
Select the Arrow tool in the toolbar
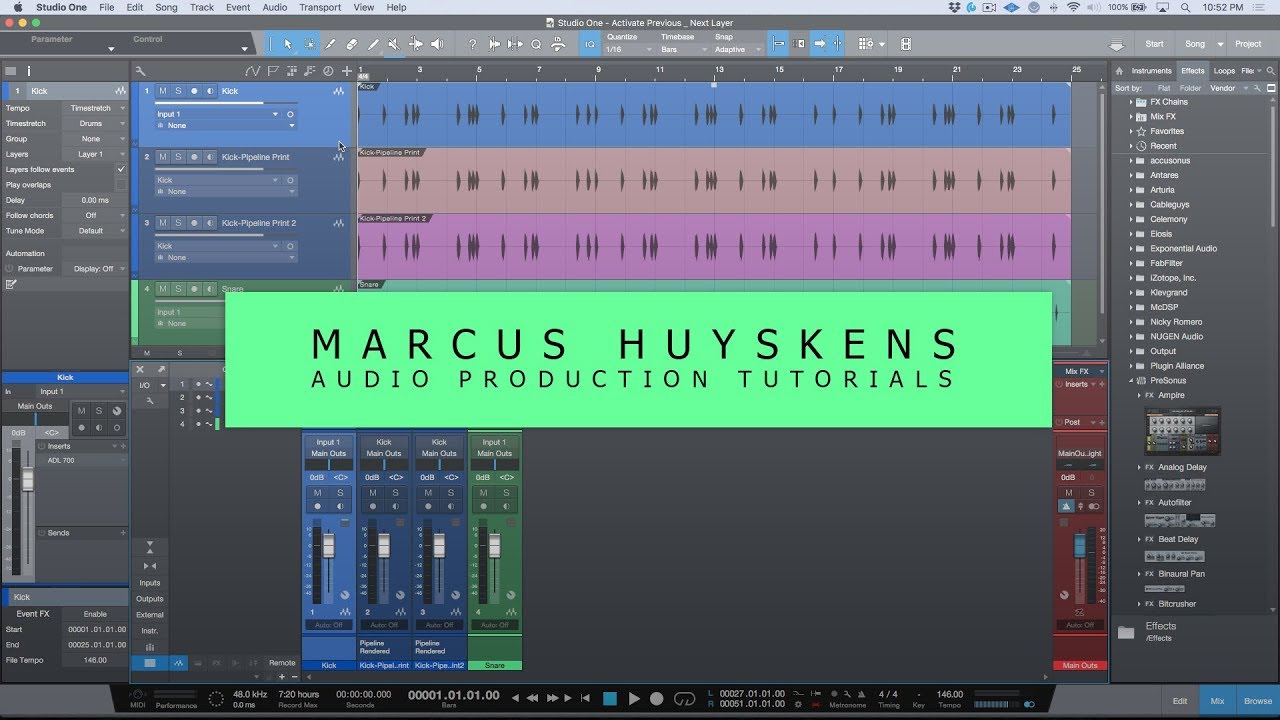click(288, 44)
